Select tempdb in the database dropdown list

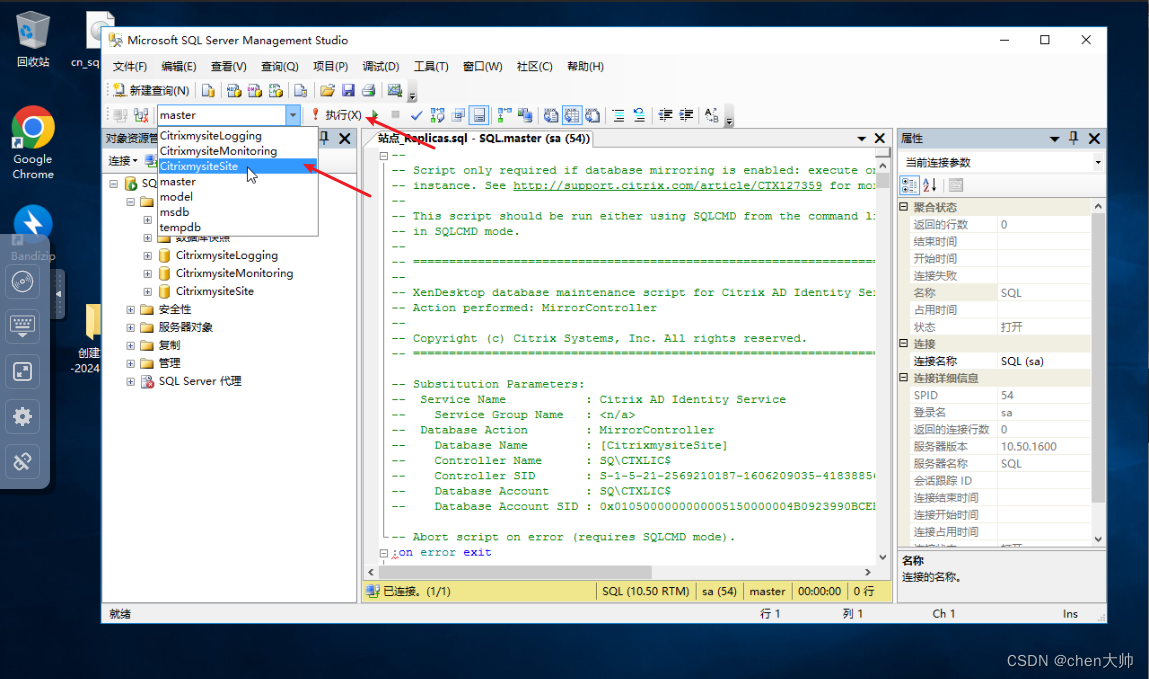pyautogui.click(x=237, y=227)
